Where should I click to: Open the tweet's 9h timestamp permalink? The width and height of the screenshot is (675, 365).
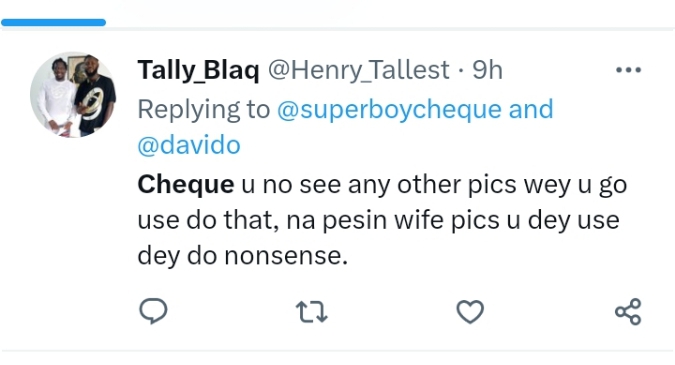[487, 70]
